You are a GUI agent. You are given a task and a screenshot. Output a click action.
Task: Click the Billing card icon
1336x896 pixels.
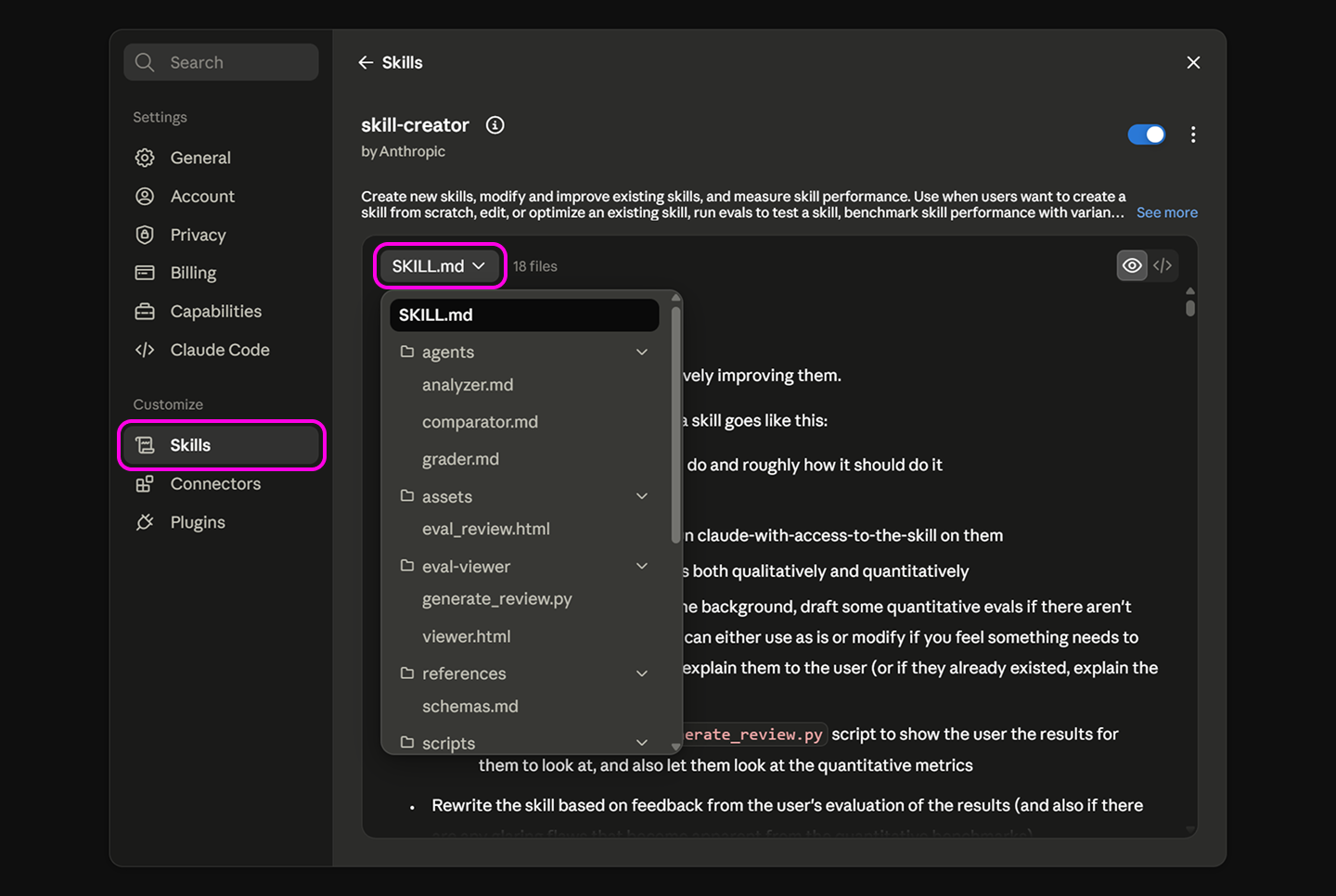point(145,273)
